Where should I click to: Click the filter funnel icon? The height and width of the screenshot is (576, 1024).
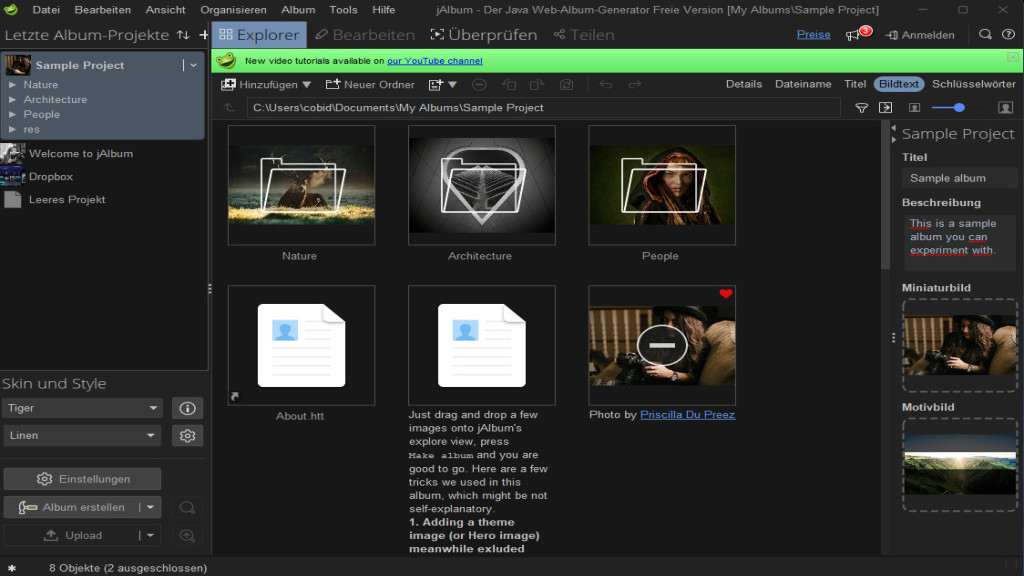click(861, 107)
